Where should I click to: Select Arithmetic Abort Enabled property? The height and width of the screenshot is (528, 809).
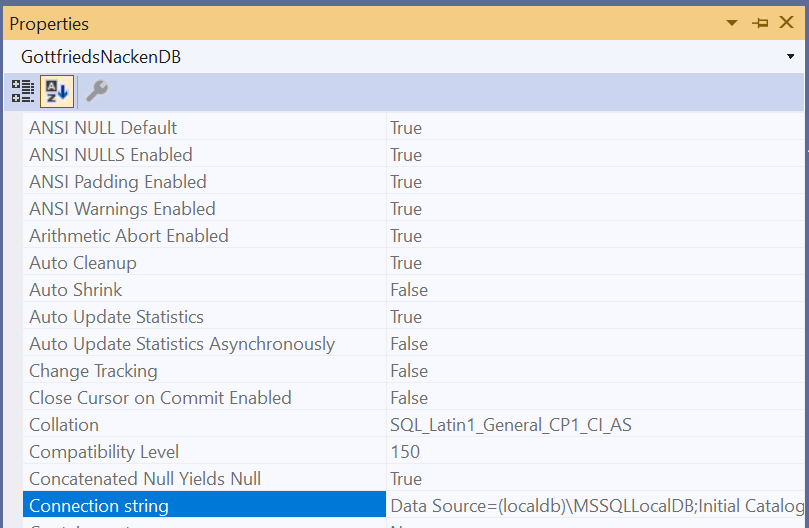(129, 236)
